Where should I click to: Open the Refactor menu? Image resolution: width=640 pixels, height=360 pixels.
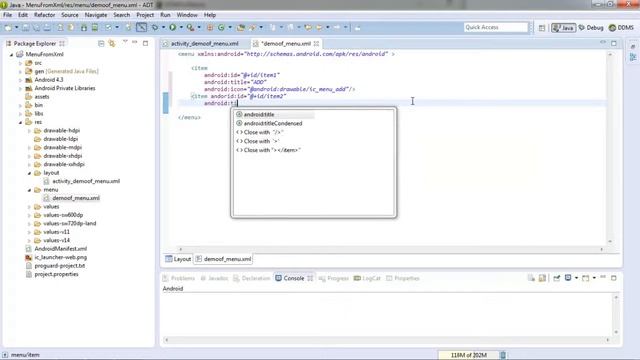pyautogui.click(x=44, y=15)
